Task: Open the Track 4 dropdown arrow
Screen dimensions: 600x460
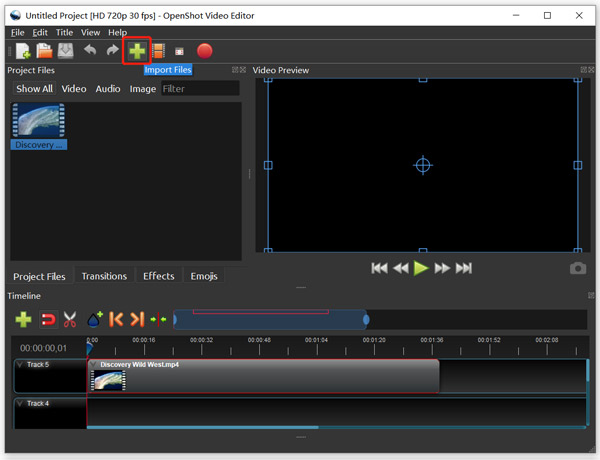Action: click(20, 403)
